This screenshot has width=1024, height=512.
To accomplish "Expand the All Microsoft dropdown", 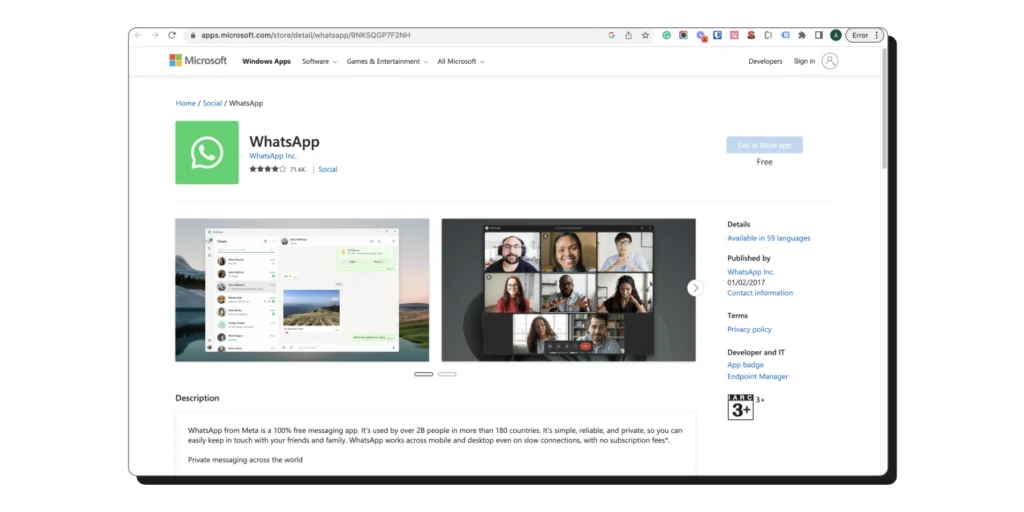I will pos(460,62).
